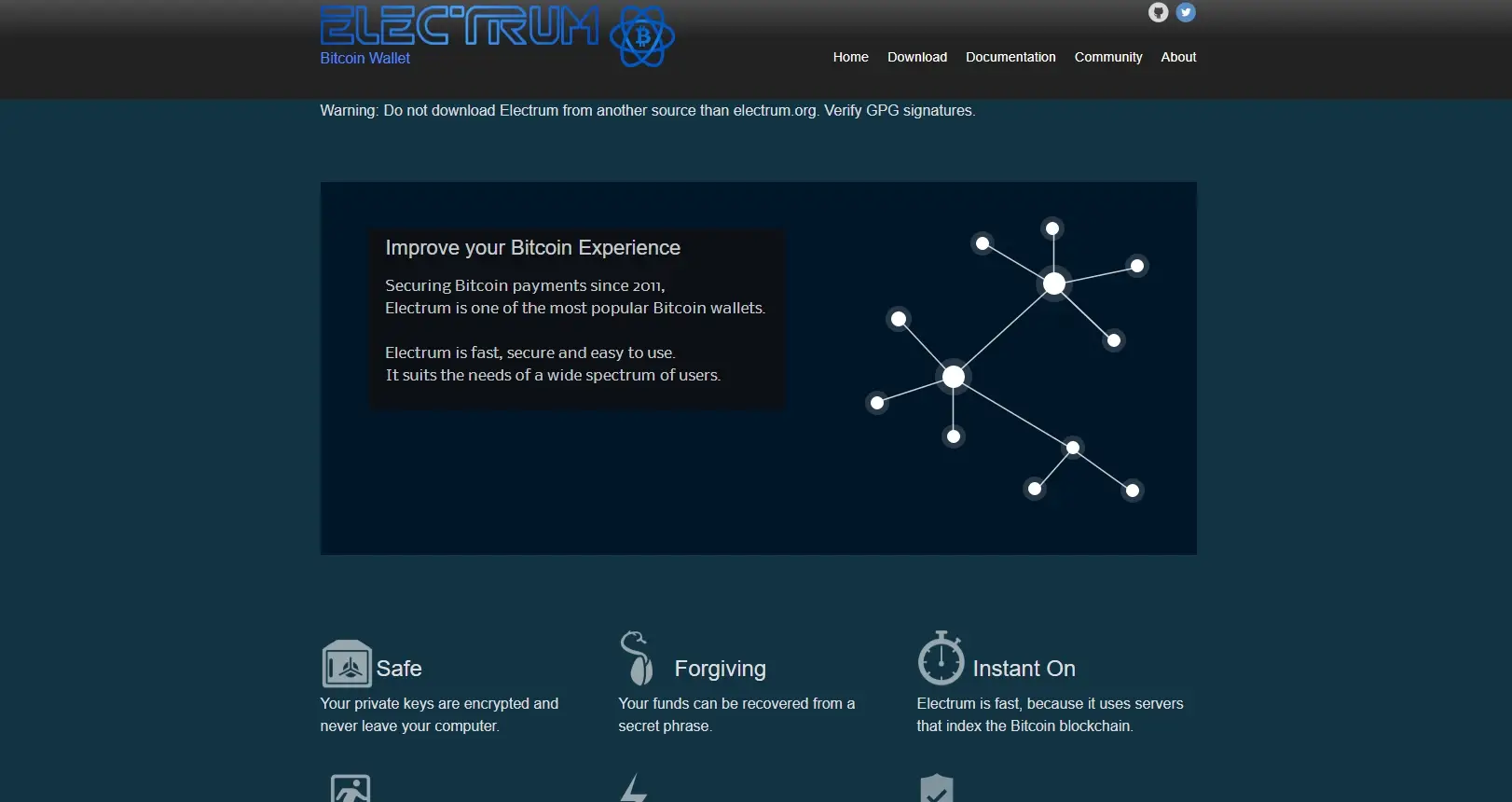Screen dimensions: 1512x802
Task: Click 'Electrum is fast, secure and easy' text
Action: 530,353
